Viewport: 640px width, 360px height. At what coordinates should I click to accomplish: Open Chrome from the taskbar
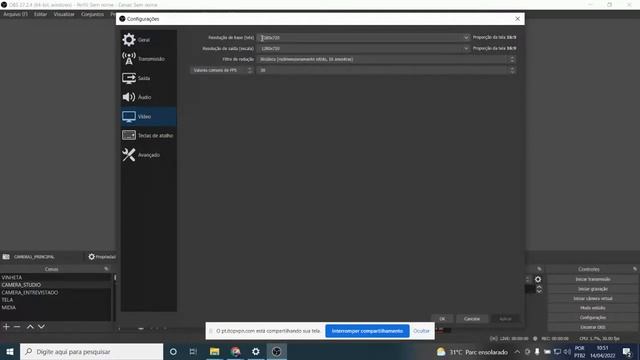click(x=236, y=352)
